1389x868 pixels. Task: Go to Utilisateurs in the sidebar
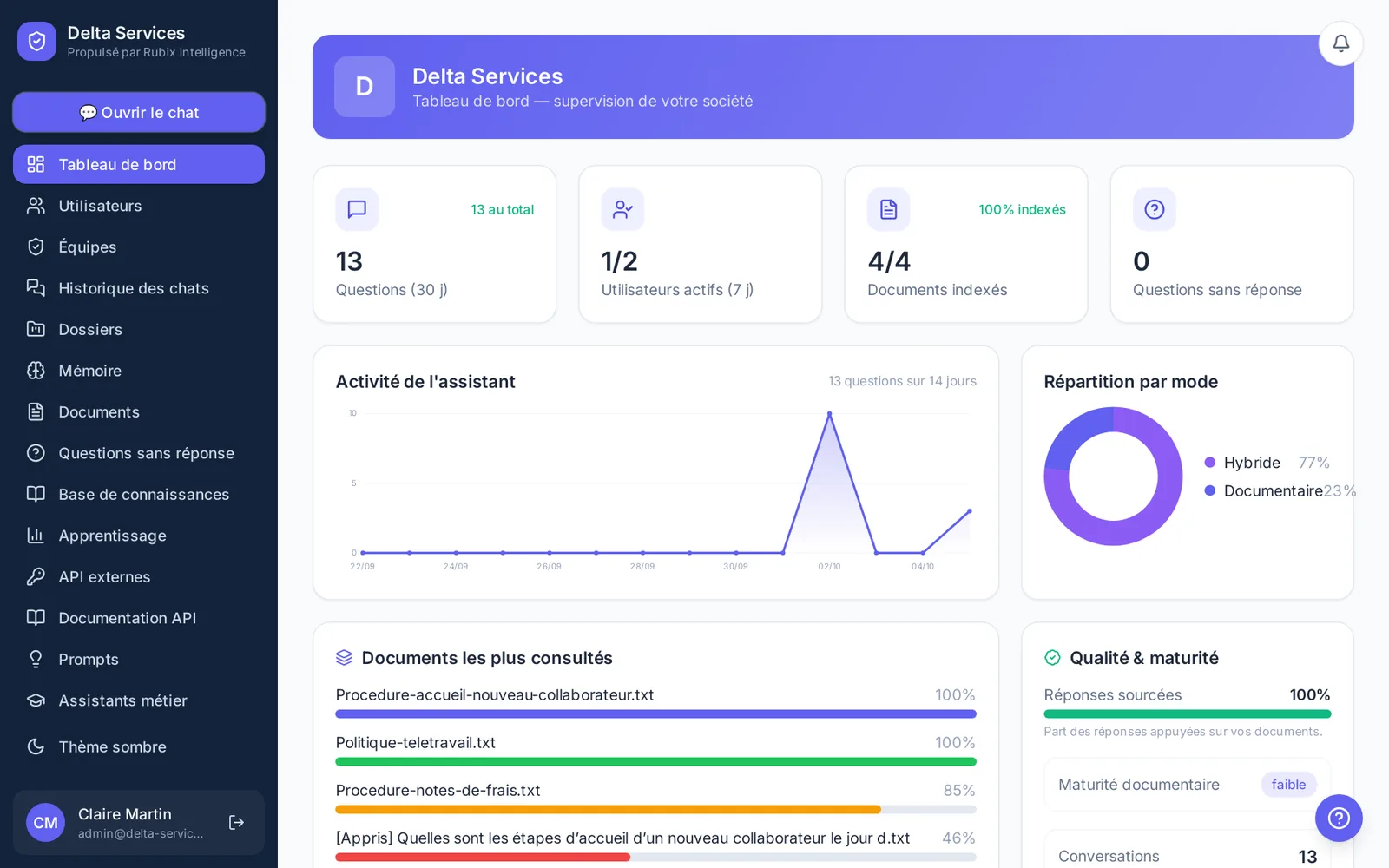coord(139,206)
